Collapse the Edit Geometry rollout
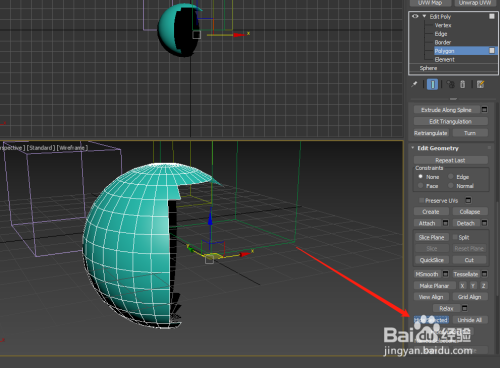500x368 pixels. click(x=413, y=148)
